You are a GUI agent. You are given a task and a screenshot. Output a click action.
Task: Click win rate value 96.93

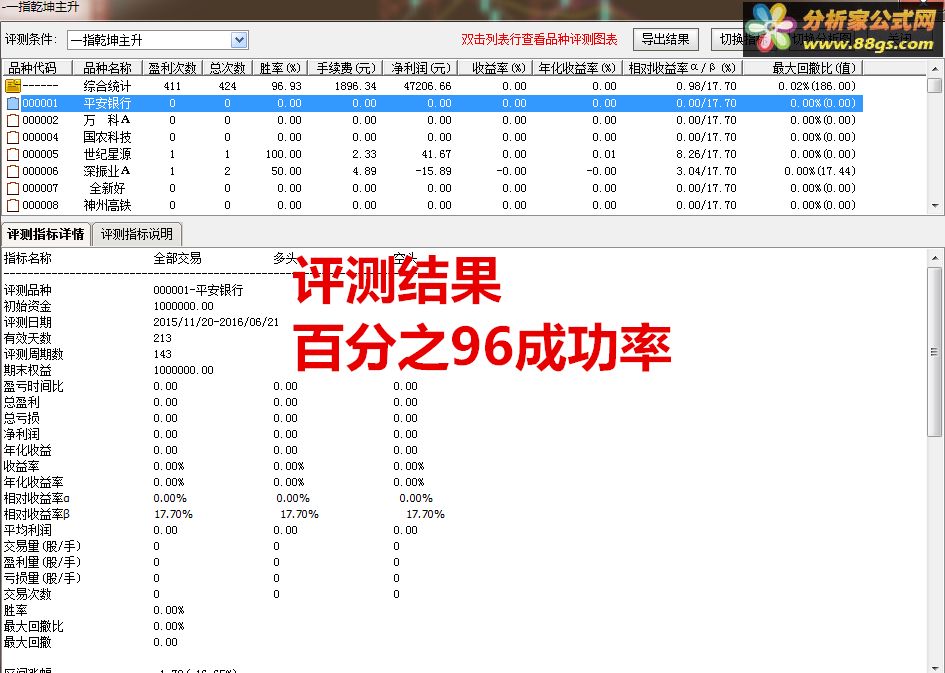(286, 86)
